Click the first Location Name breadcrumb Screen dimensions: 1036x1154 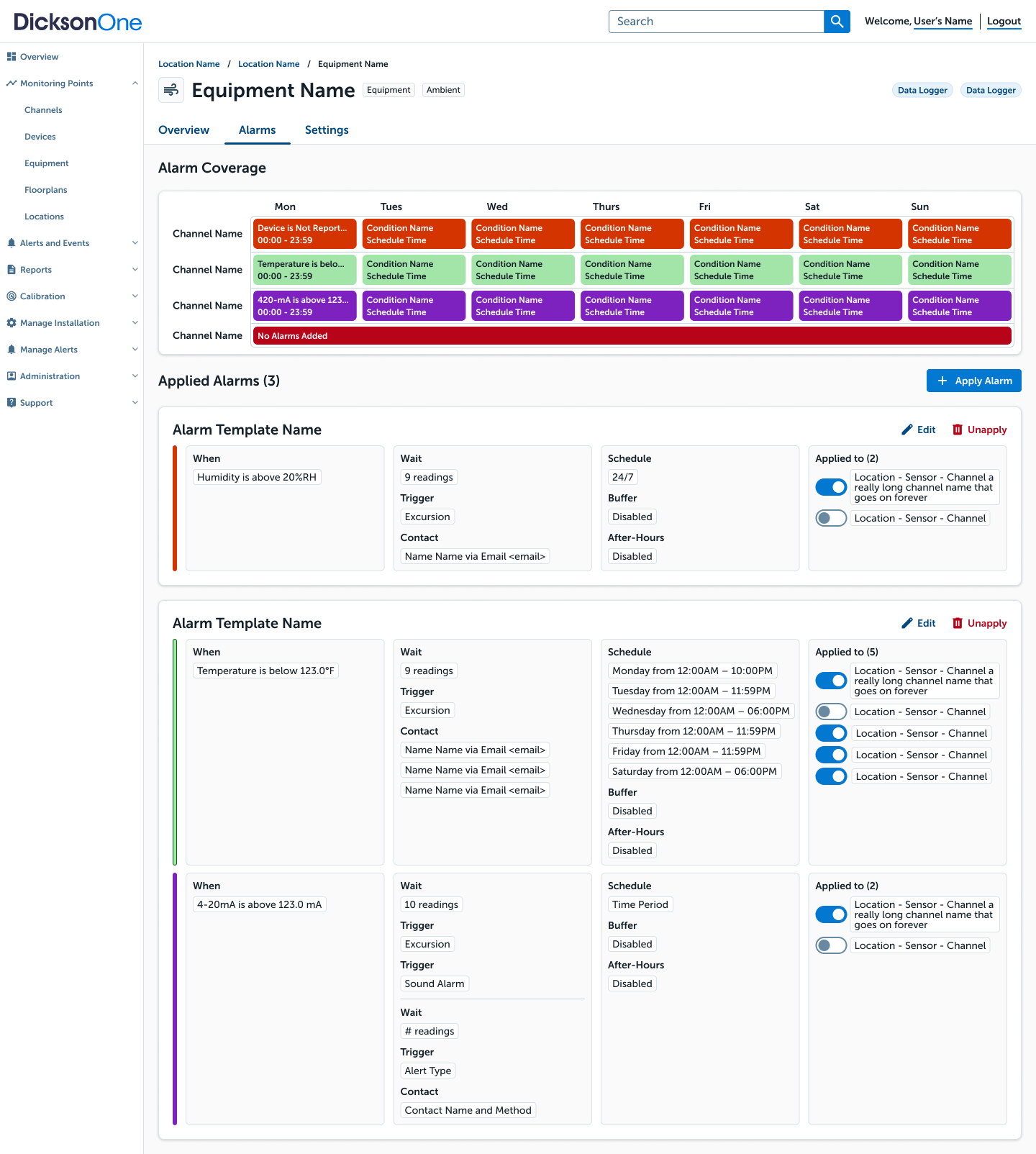pyautogui.click(x=189, y=64)
